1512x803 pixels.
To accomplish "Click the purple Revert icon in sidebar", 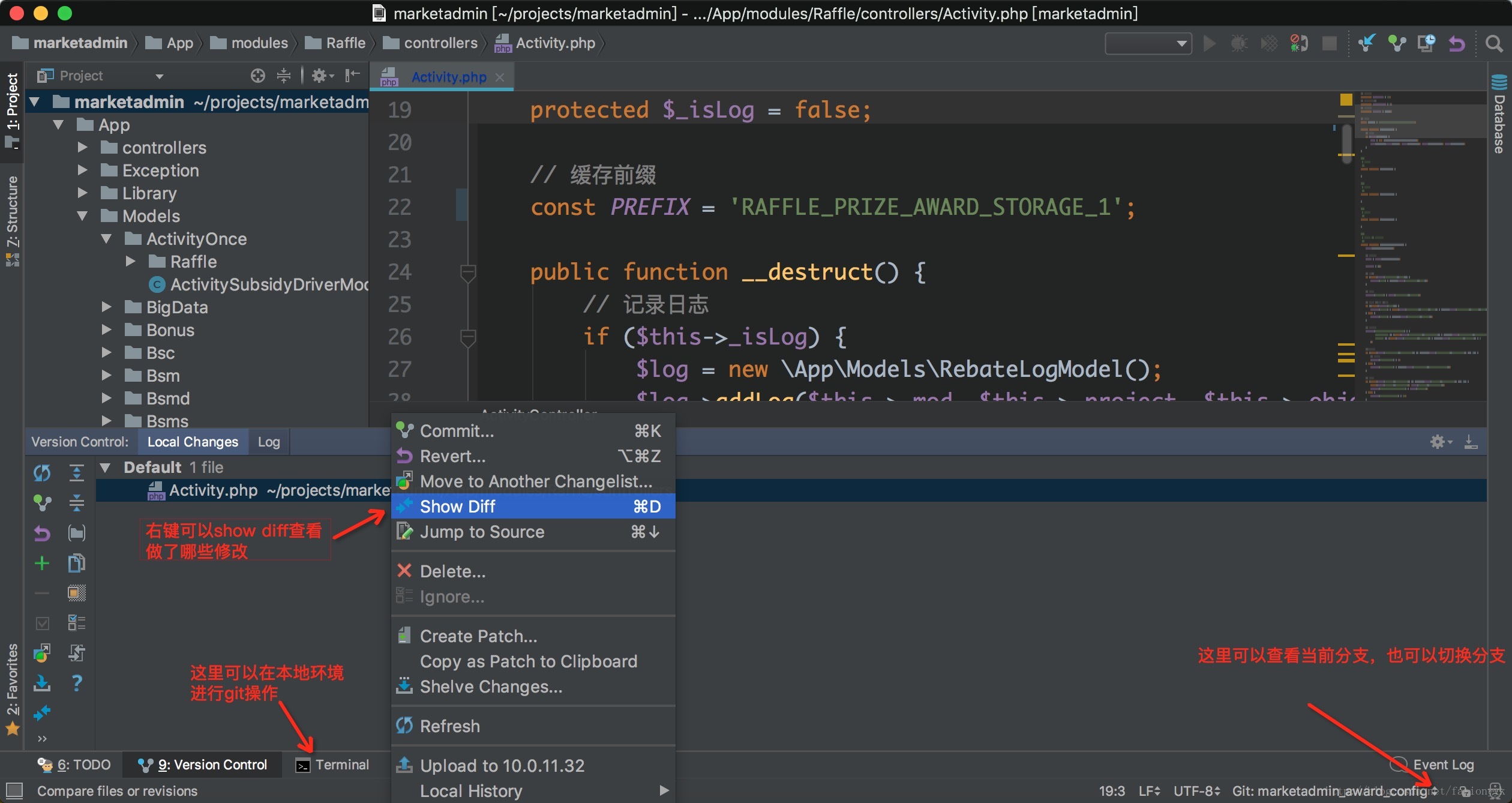I will pyautogui.click(x=42, y=533).
